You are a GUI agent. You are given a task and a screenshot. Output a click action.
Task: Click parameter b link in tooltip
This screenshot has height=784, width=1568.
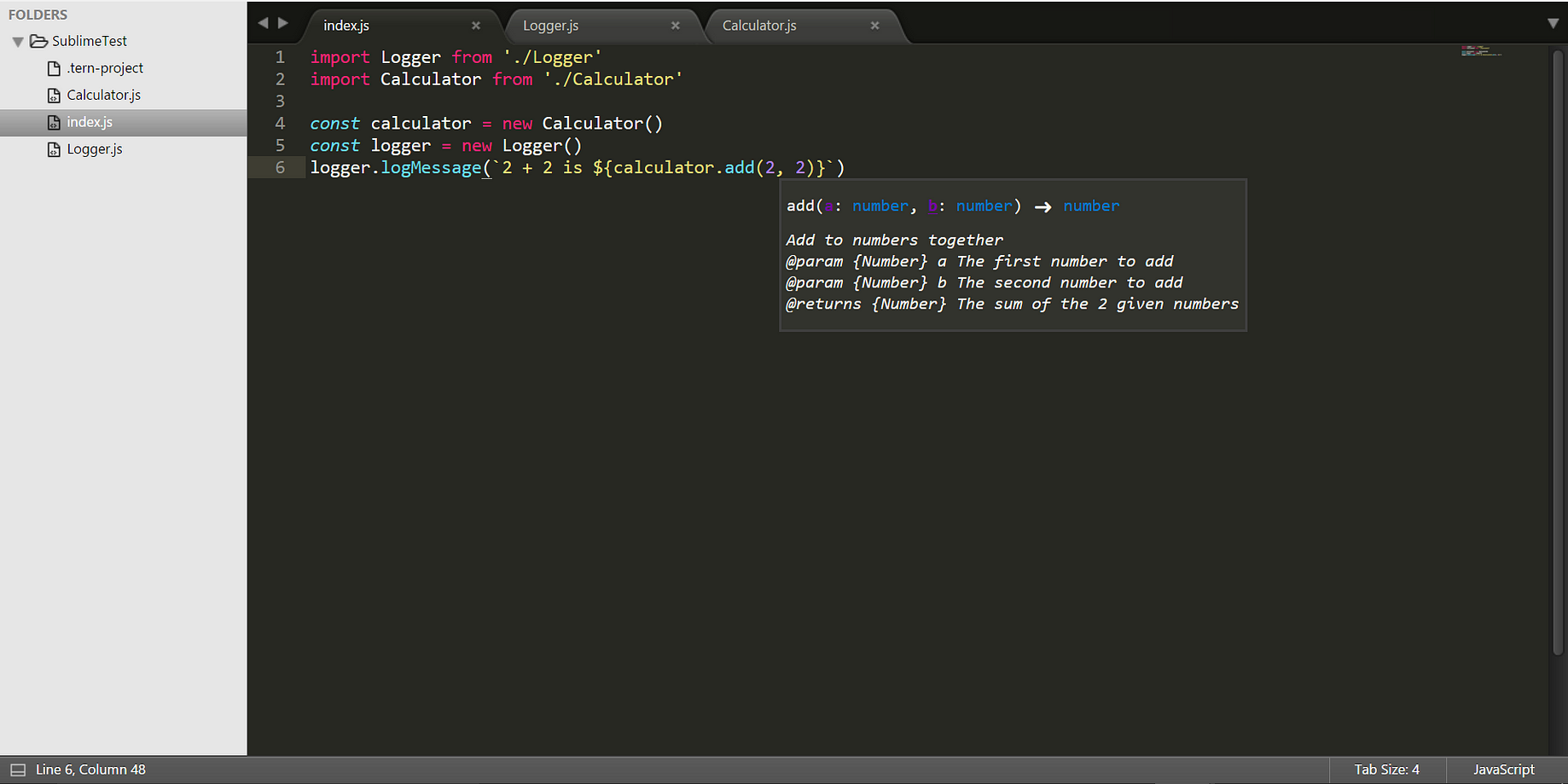pyautogui.click(x=932, y=206)
